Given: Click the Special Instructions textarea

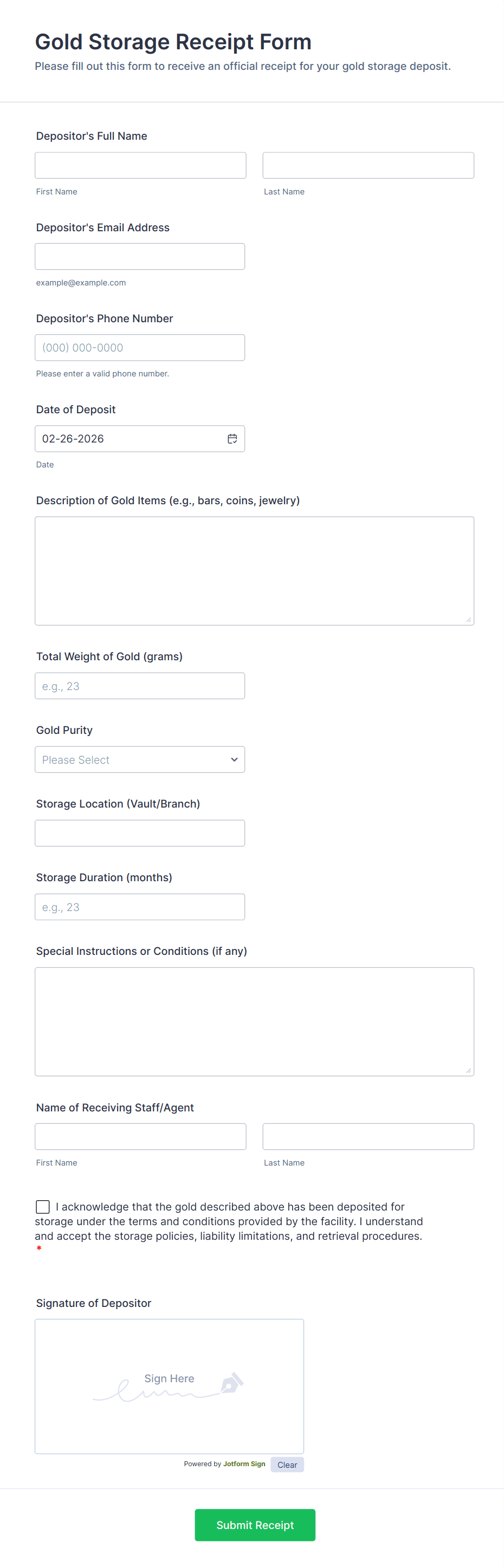Looking at the screenshot, I should (254, 1022).
